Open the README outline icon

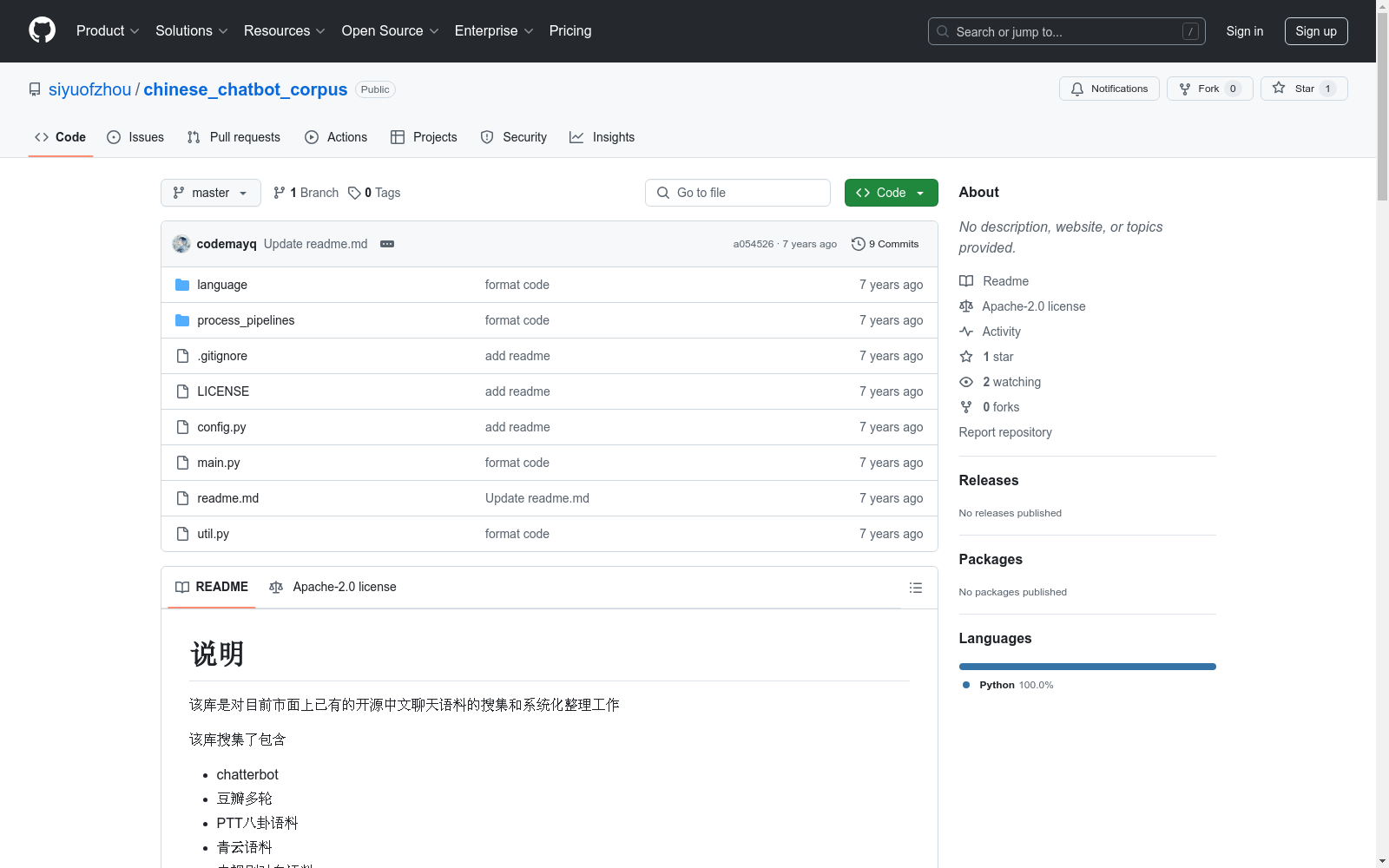click(915, 588)
